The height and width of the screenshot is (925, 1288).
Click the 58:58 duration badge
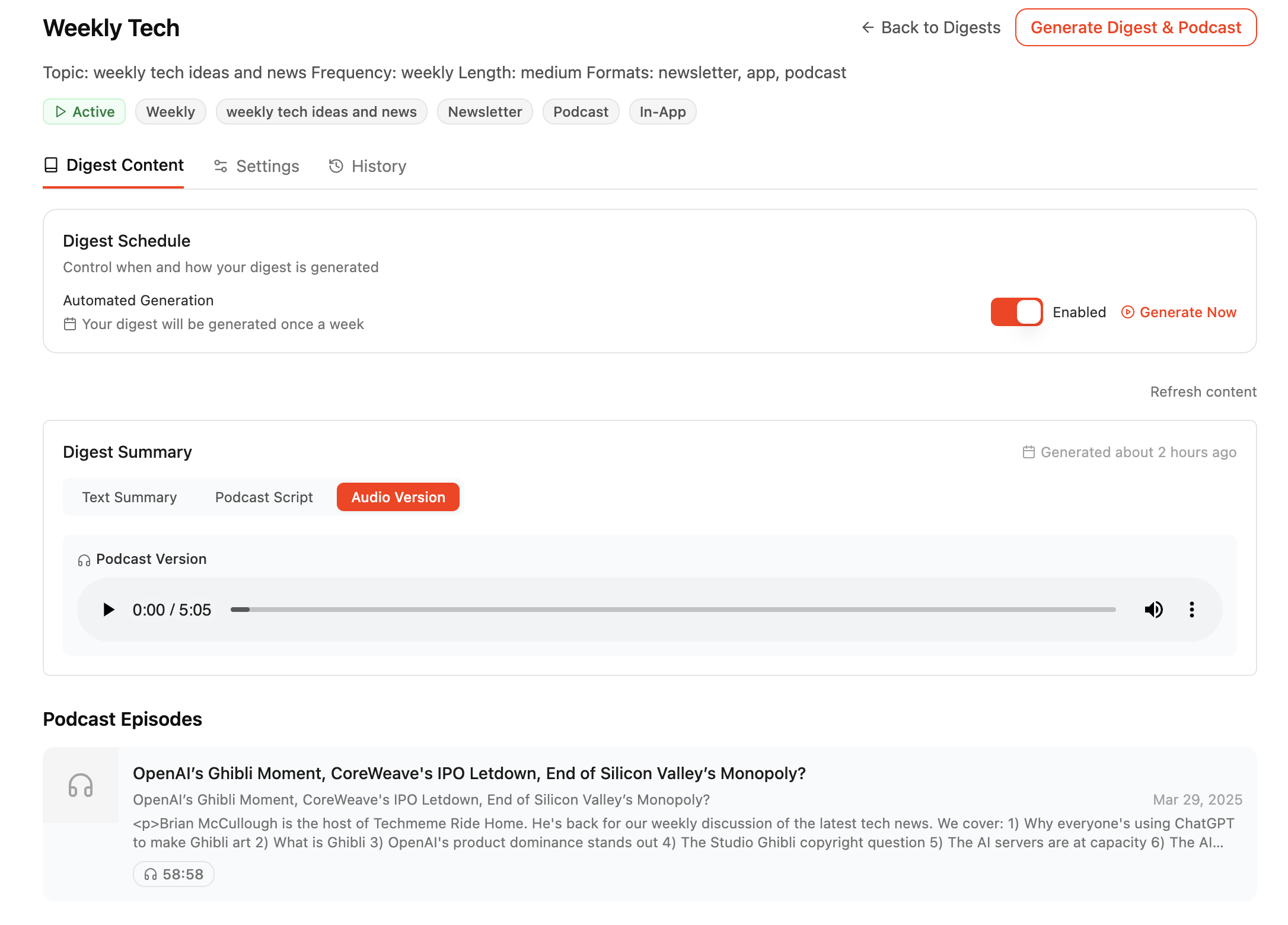coord(174,874)
